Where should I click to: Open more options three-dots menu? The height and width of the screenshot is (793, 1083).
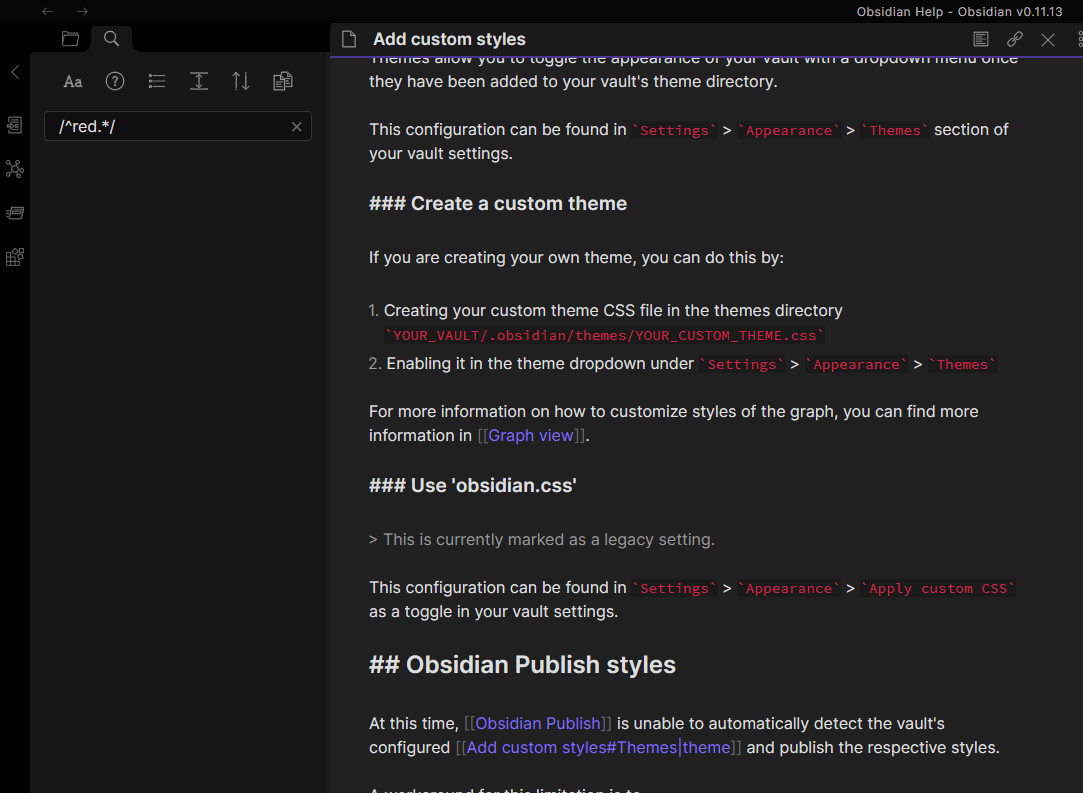pos(1080,39)
